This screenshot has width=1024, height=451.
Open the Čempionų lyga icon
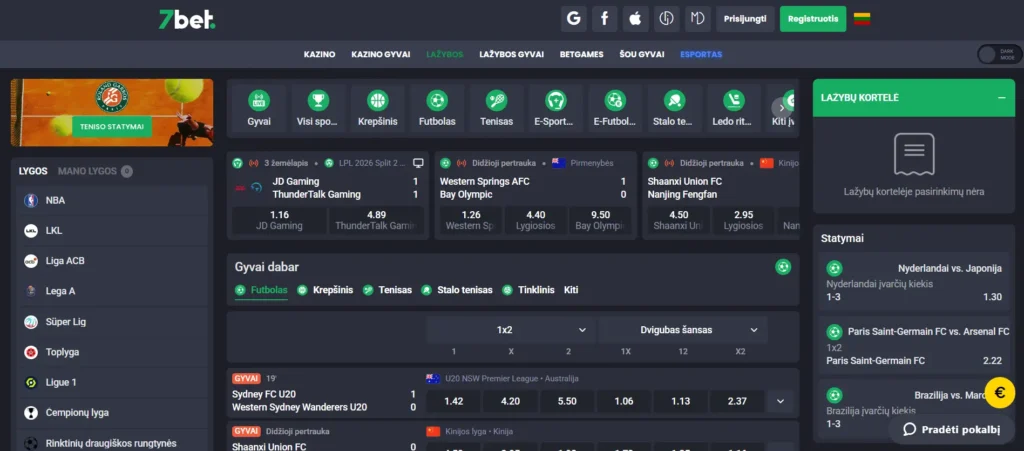[x=31, y=412]
